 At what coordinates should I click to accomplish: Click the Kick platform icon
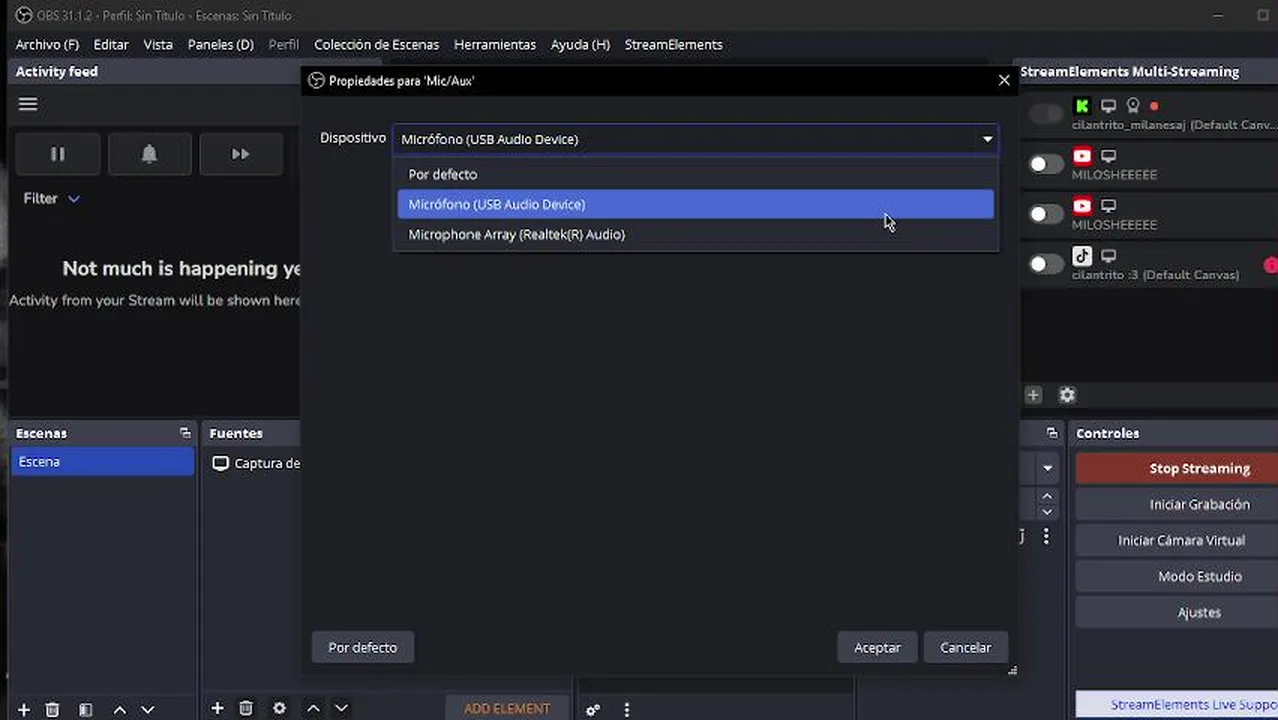click(1082, 106)
